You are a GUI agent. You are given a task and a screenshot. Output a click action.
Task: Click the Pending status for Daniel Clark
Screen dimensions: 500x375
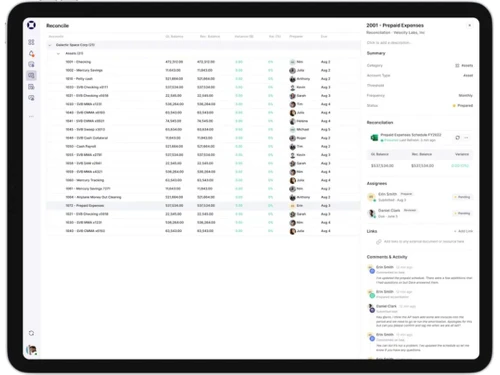coord(462,213)
